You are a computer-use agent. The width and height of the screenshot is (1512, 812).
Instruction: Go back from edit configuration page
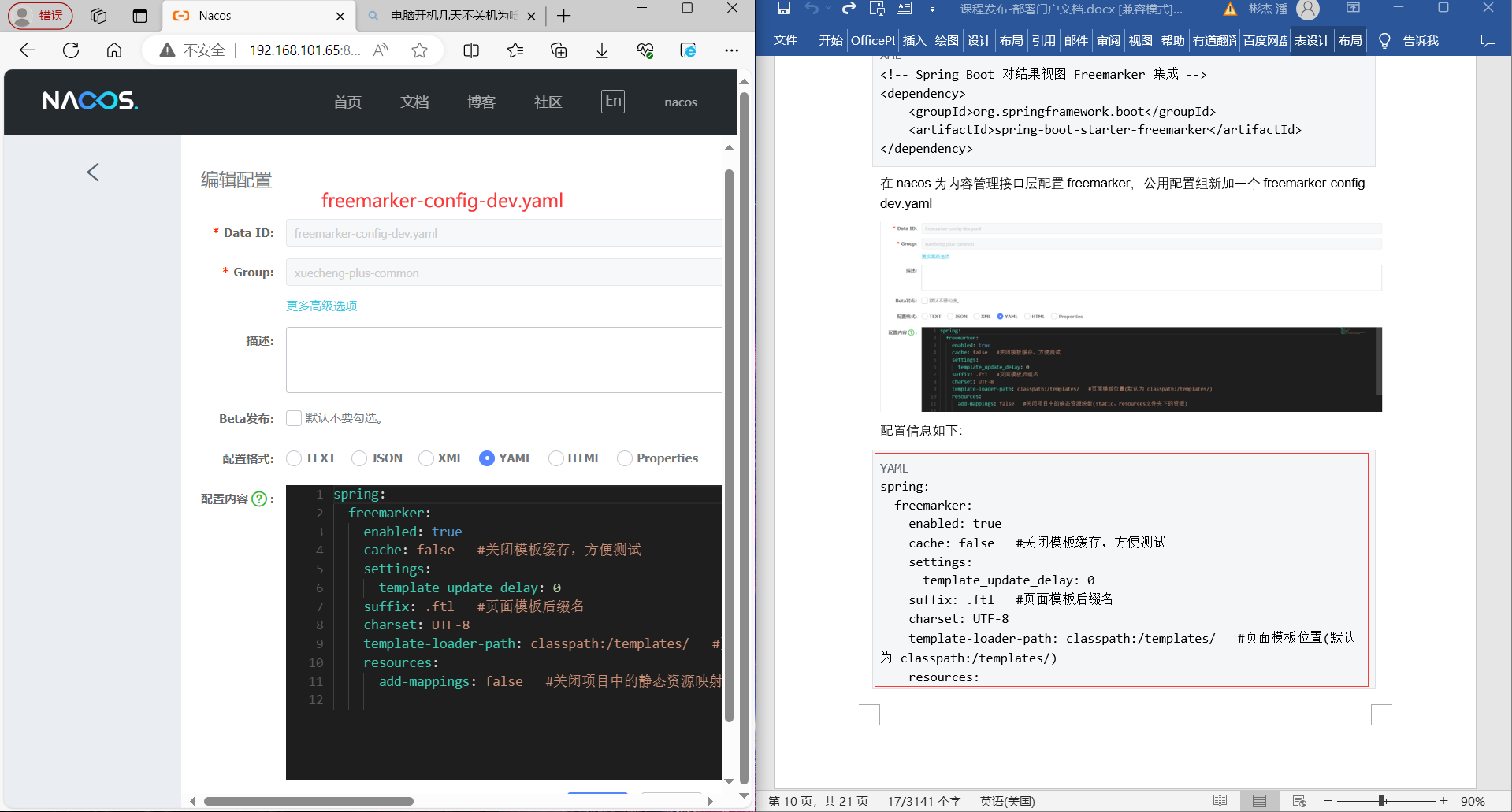tap(93, 172)
